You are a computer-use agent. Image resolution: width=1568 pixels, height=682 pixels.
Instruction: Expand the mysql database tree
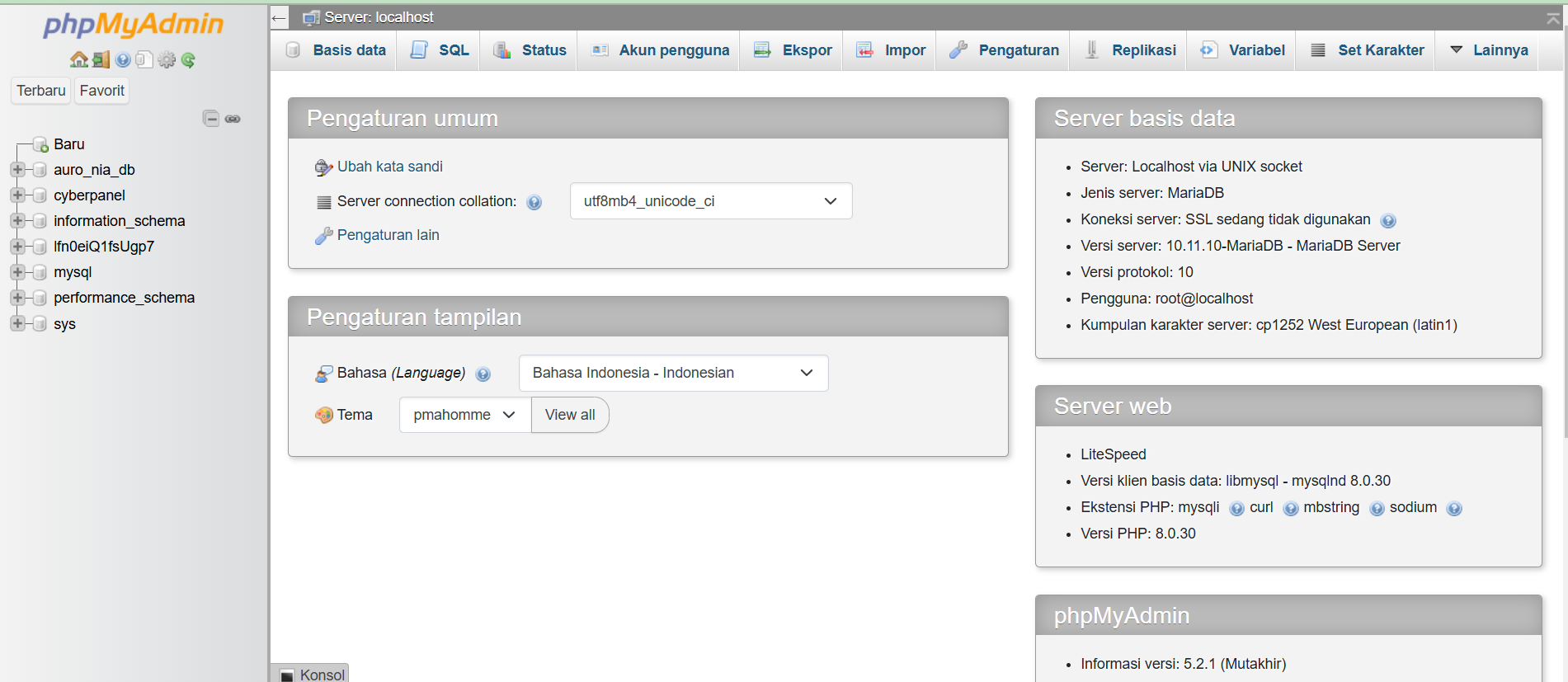point(17,271)
